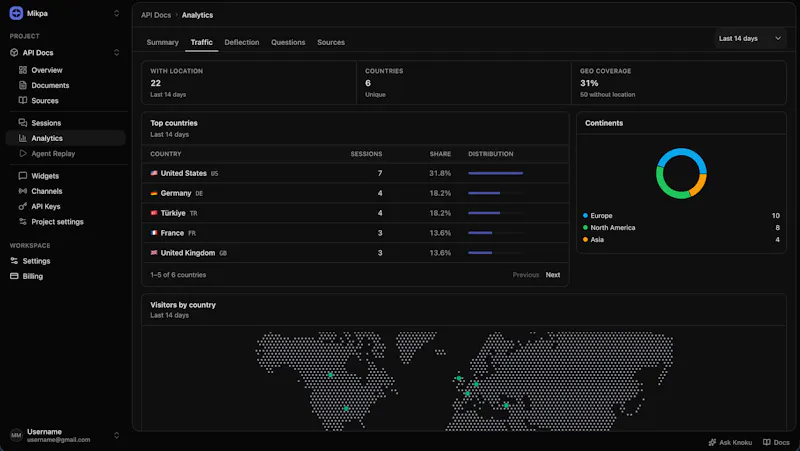The width and height of the screenshot is (800, 451).
Task: Click the Billing card icon
Action: (14, 276)
